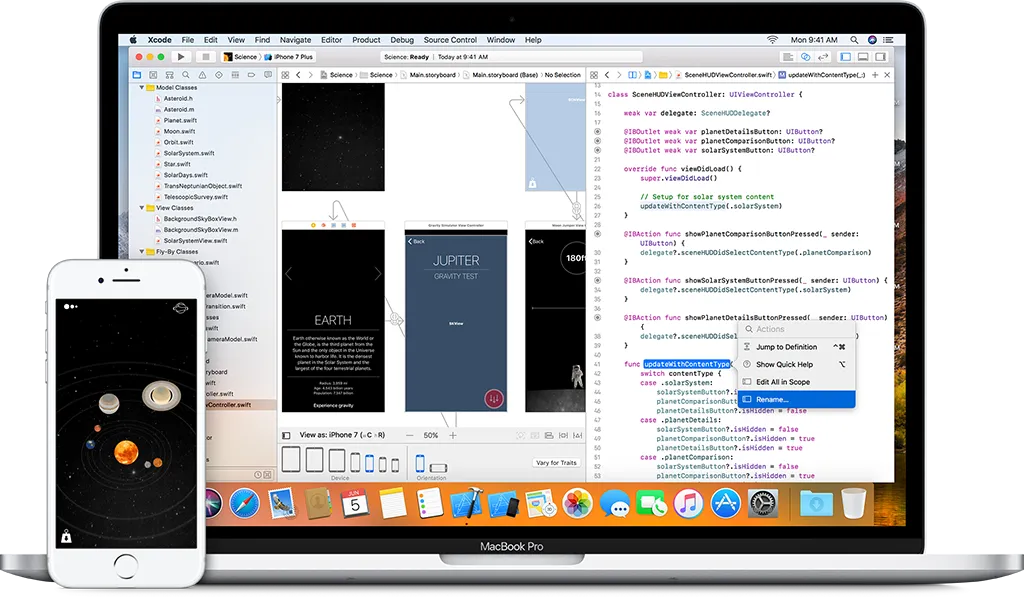
Task: Select Planet.swift in the Project navigator
Action: [x=180, y=120]
